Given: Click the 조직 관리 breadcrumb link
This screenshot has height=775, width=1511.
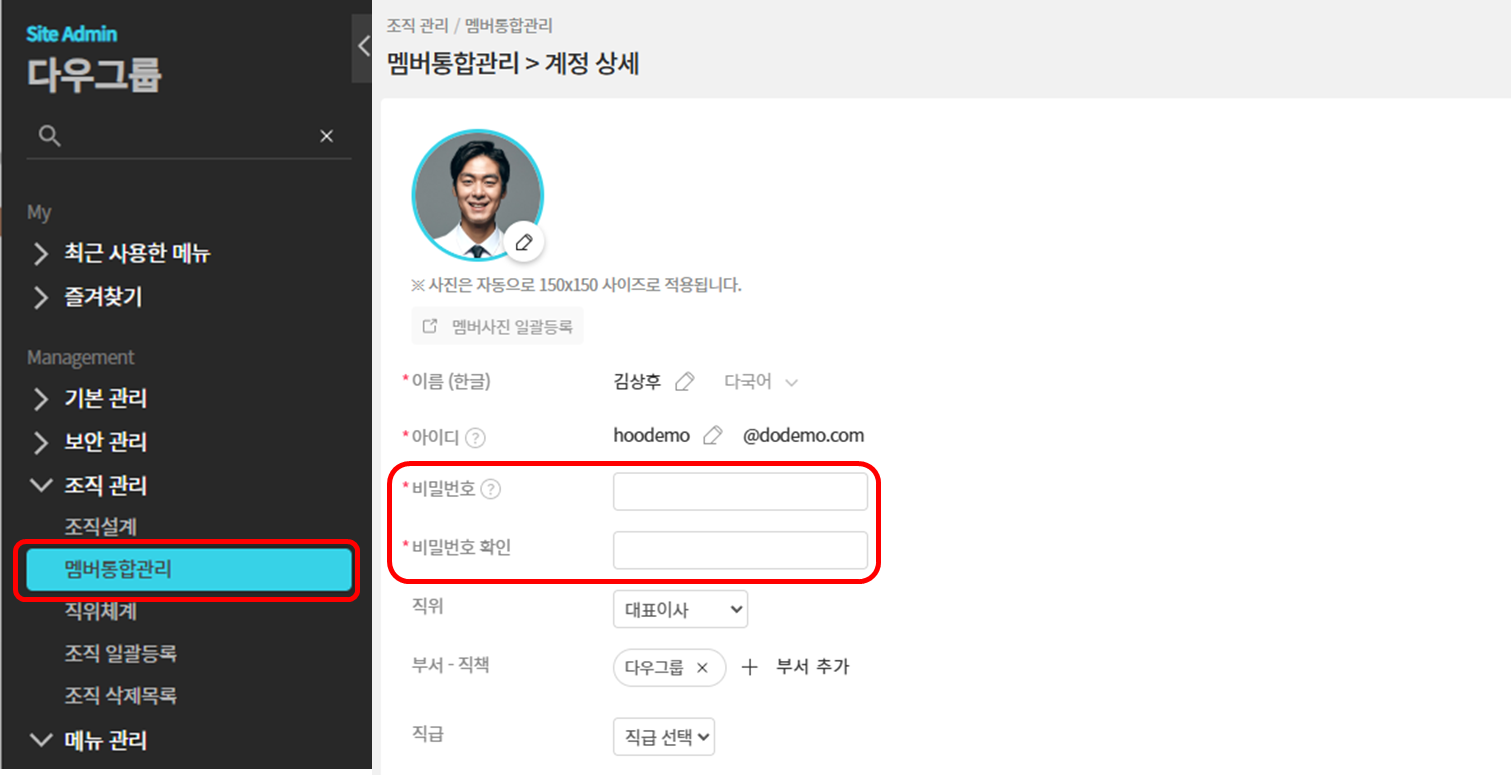Looking at the screenshot, I should [x=417, y=25].
